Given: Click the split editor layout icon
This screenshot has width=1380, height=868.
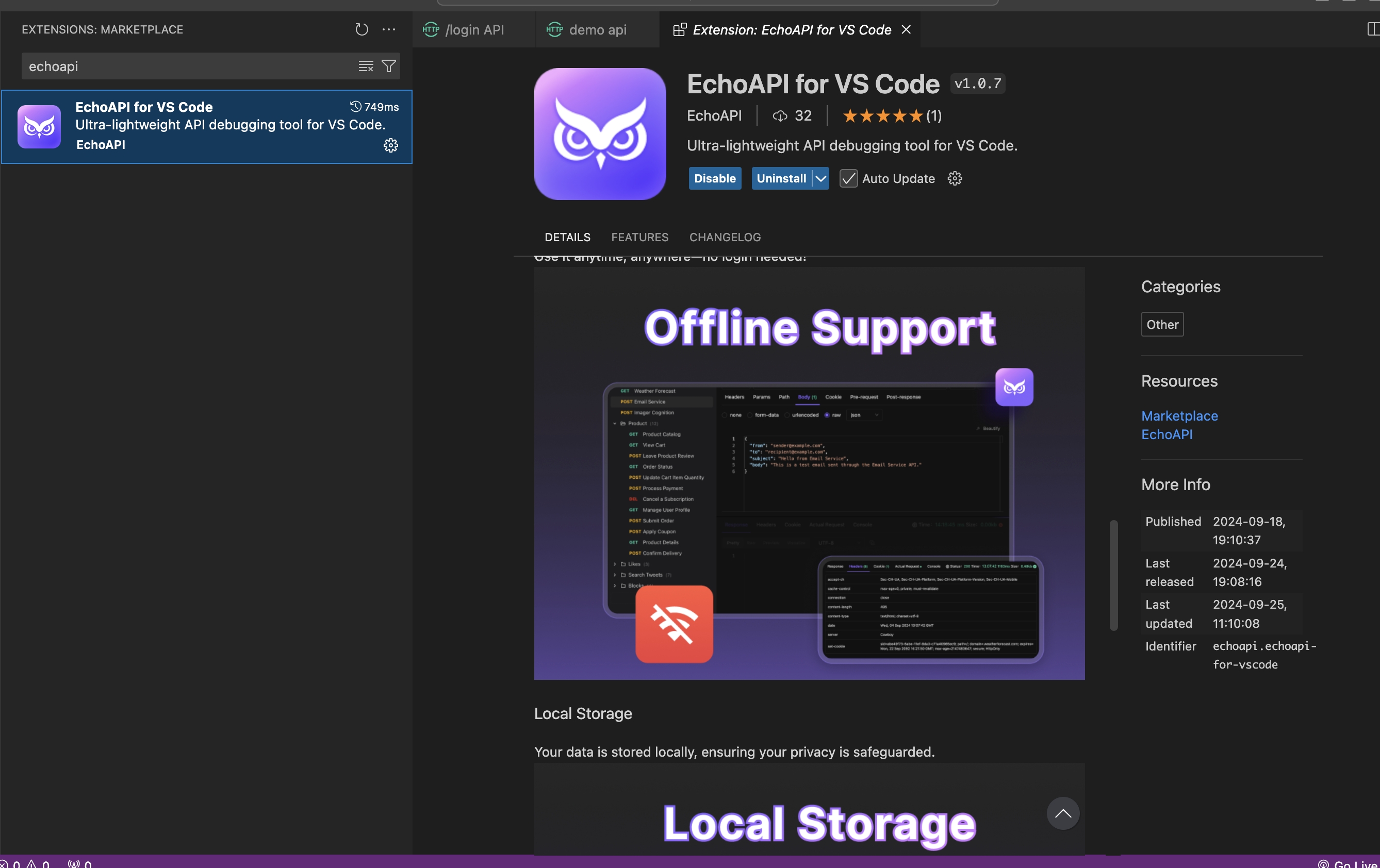Looking at the screenshot, I should point(1373,29).
